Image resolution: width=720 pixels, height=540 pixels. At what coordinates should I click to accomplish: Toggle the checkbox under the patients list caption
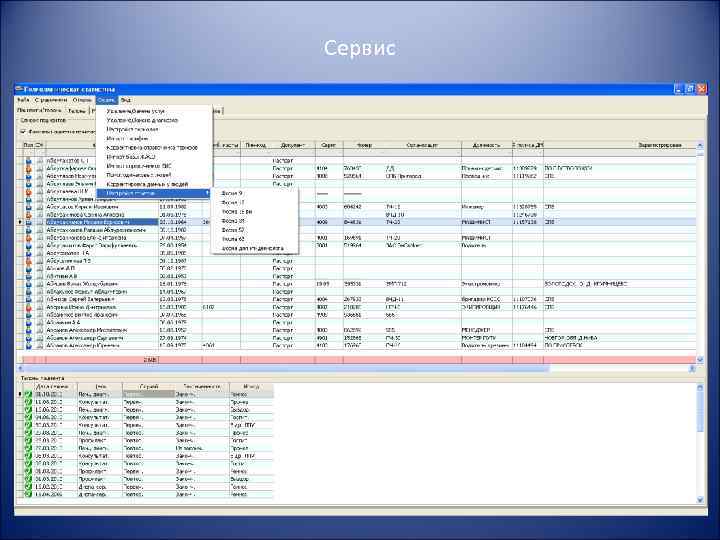click(x=23, y=132)
